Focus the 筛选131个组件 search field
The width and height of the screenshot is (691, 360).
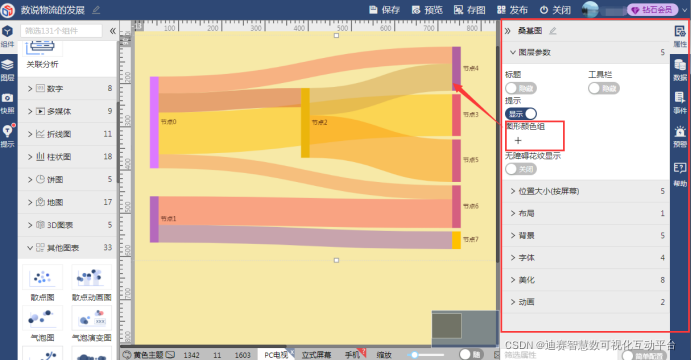(x=61, y=31)
